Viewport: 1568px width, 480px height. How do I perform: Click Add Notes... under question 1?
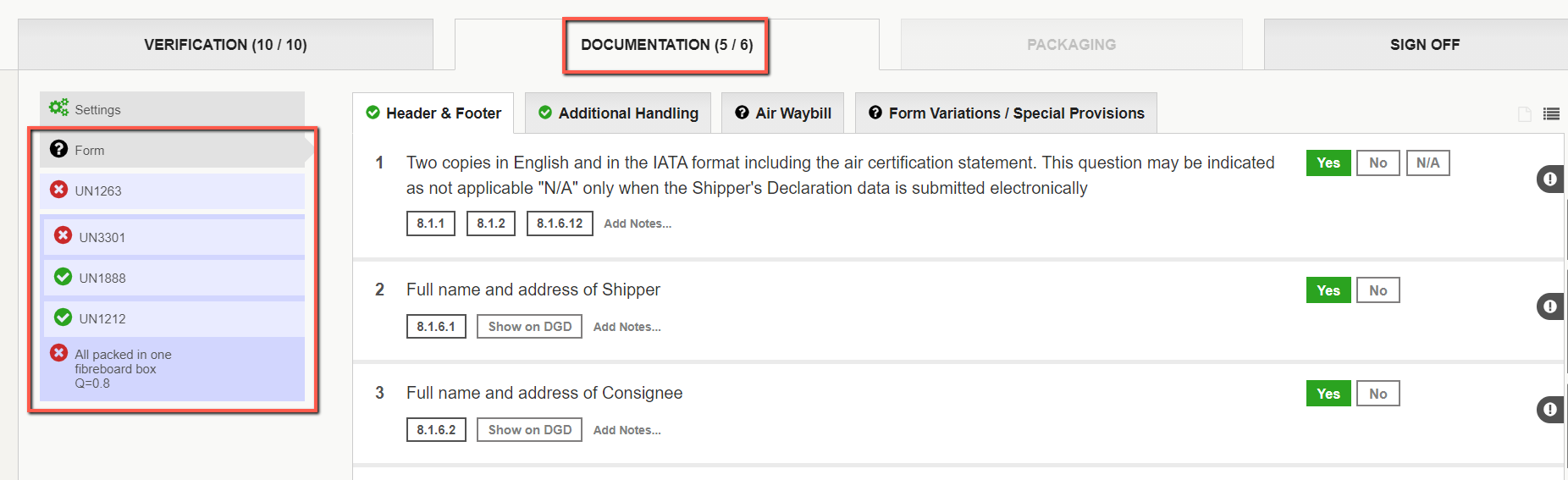click(x=638, y=223)
